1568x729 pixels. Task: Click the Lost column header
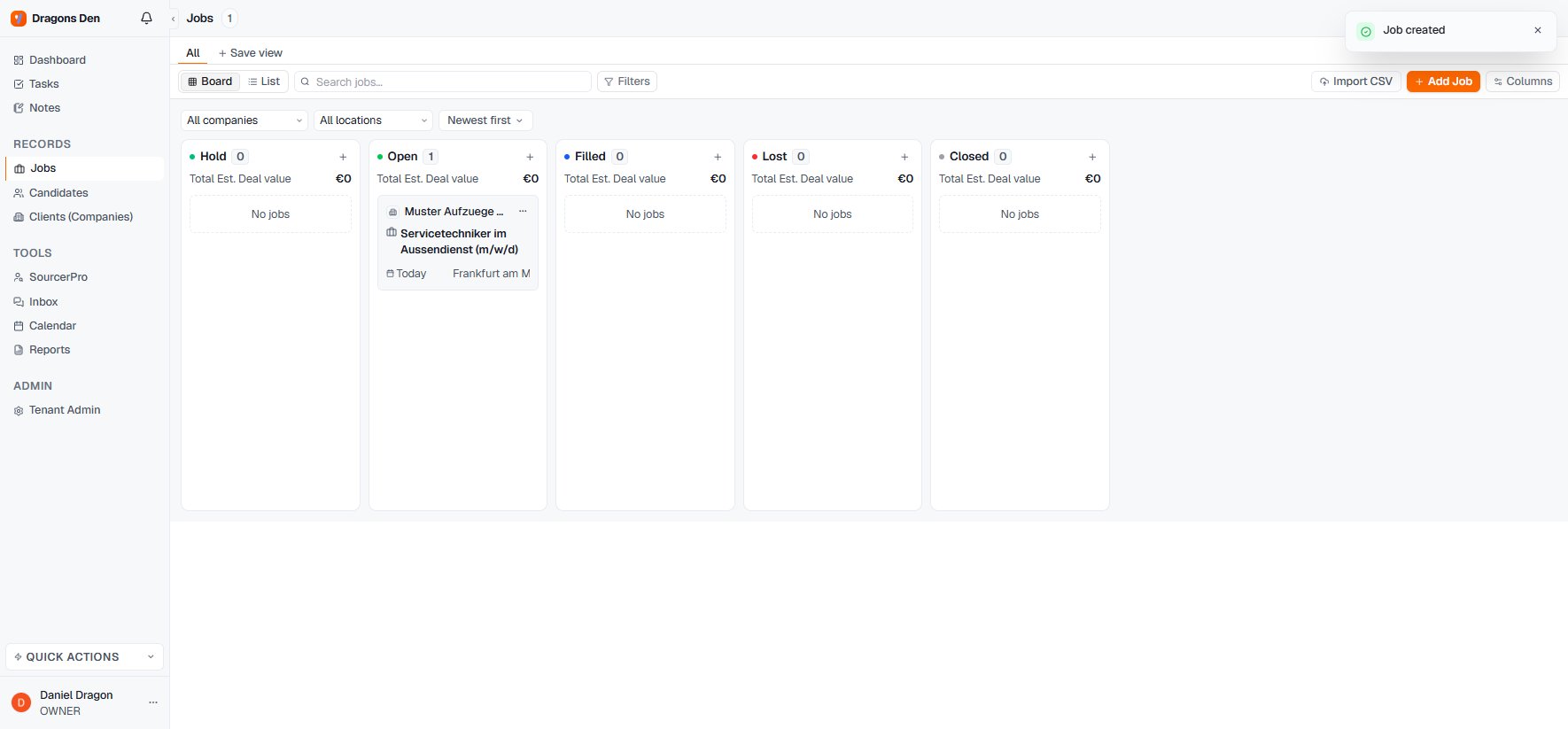(774, 157)
